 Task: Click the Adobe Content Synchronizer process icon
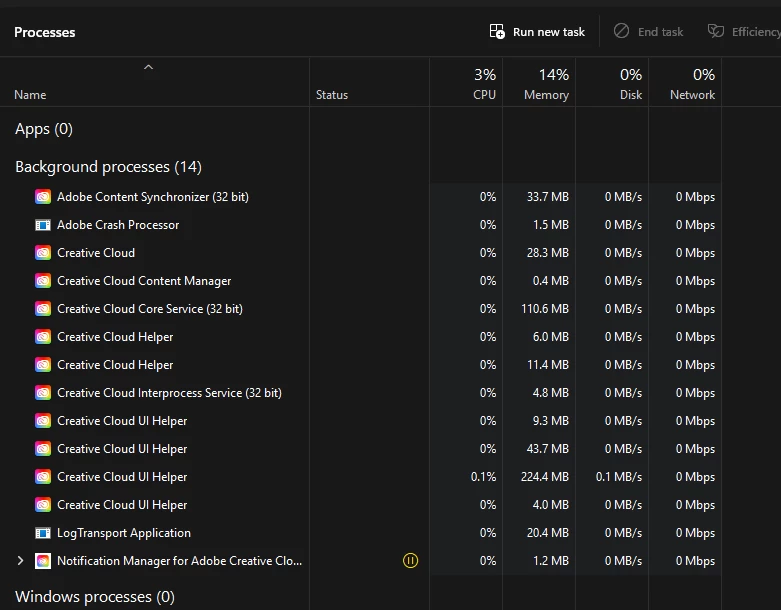[43, 197]
